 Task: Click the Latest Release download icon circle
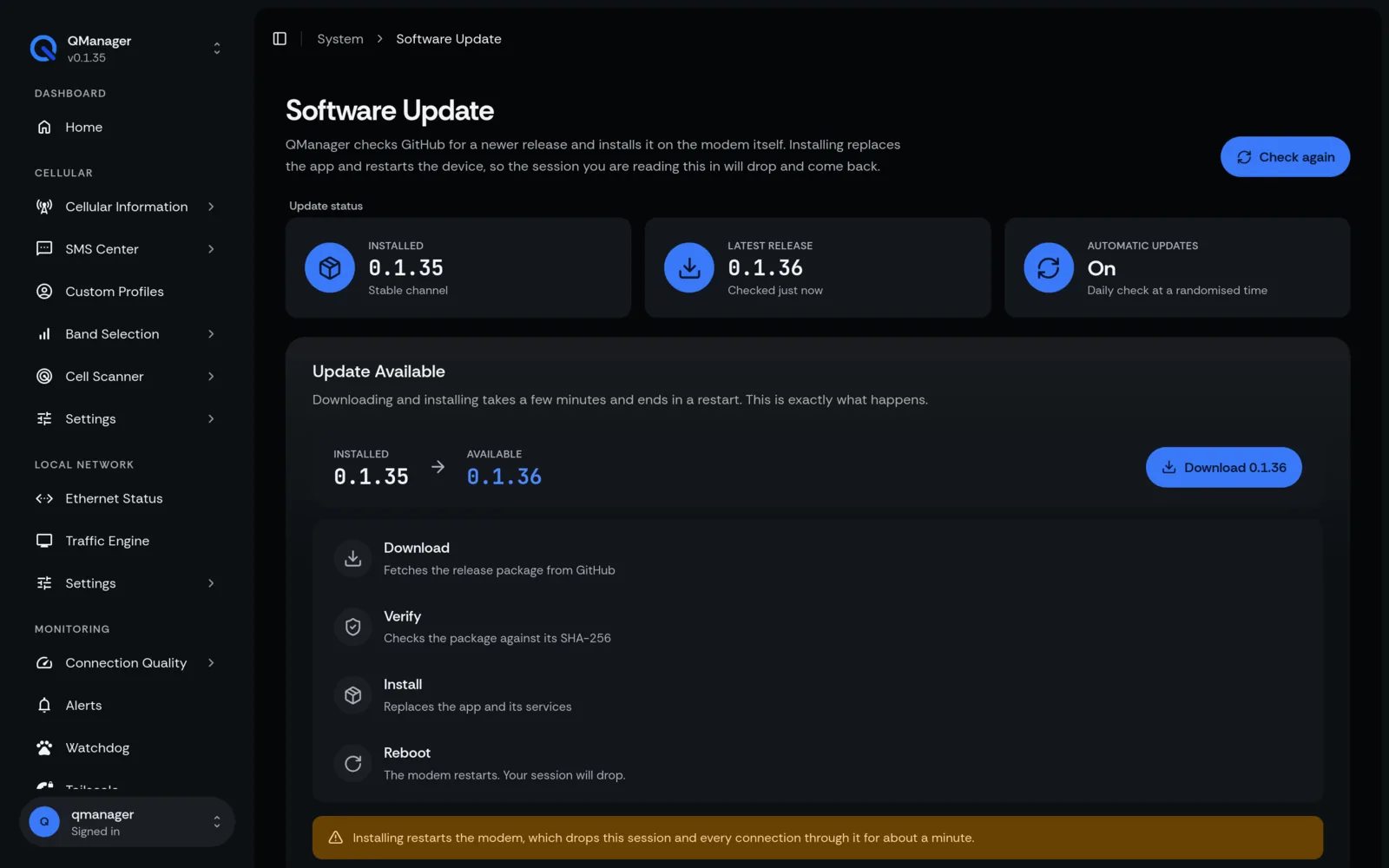pyautogui.click(x=689, y=267)
